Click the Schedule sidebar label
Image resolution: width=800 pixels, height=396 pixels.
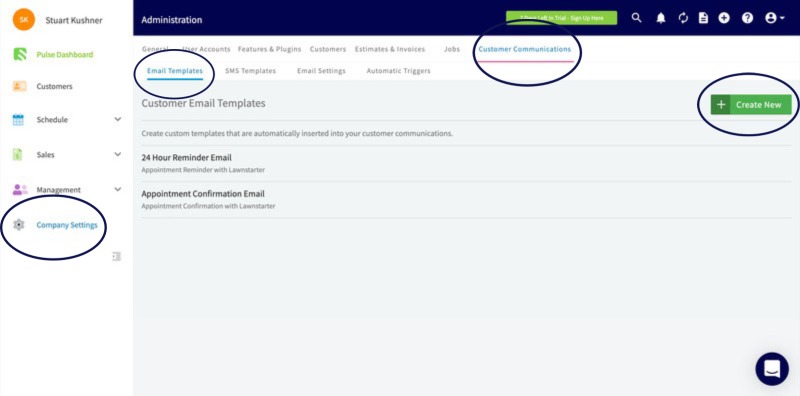[x=52, y=120]
